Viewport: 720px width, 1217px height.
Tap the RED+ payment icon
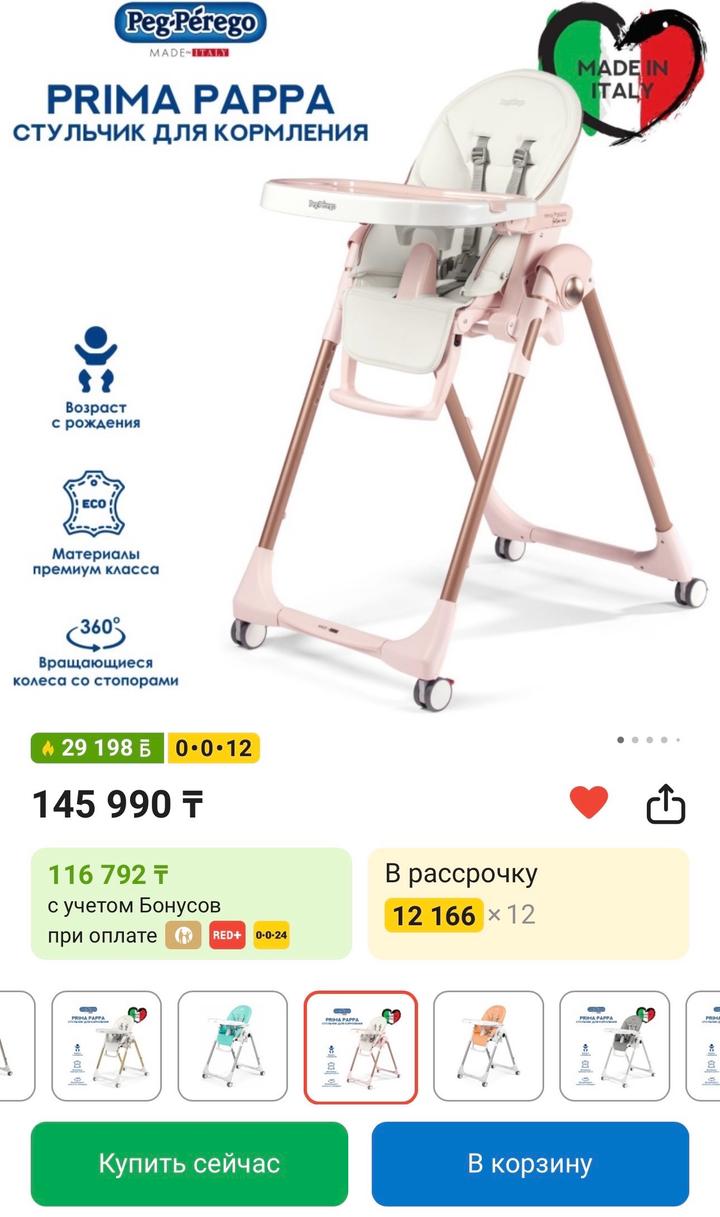tap(227, 935)
